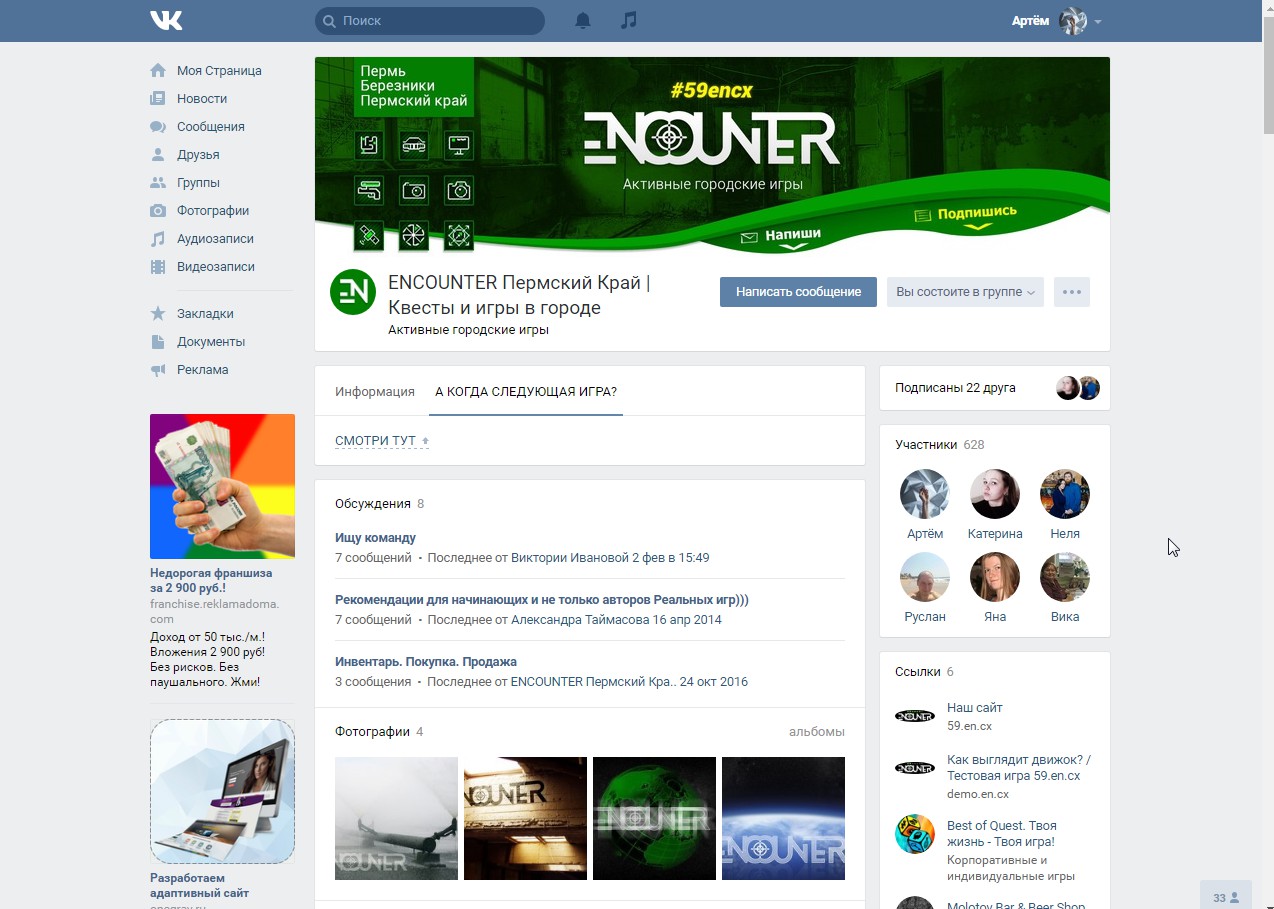Viewport: 1274px width, 909px height.
Task: Open member Яна's avatar
Action: pyautogui.click(x=995, y=577)
